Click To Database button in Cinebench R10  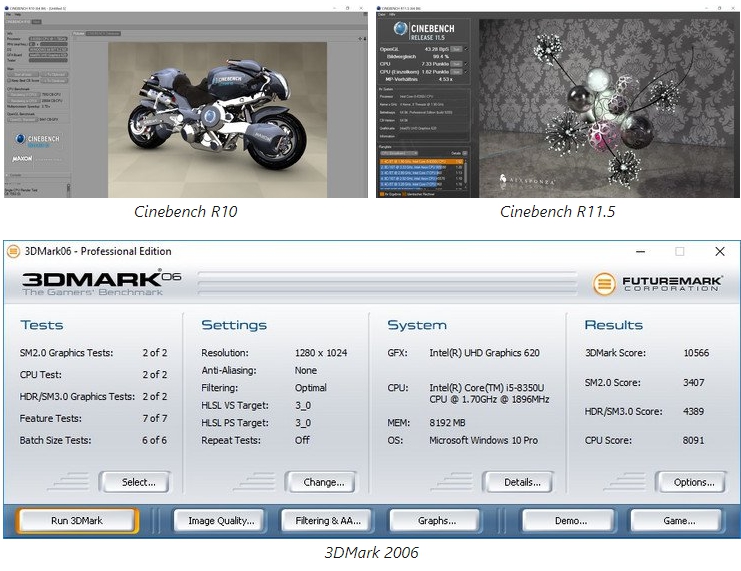tap(54, 81)
